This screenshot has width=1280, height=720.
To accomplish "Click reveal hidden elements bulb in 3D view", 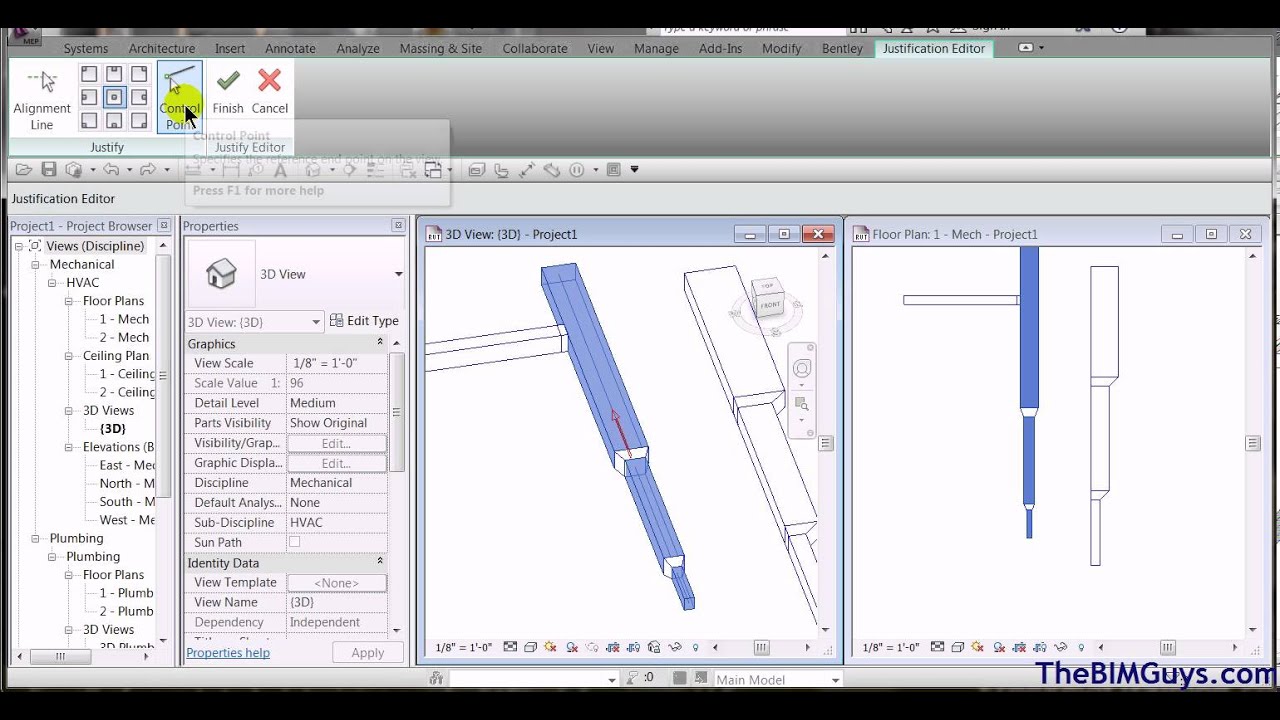I will (696, 647).
